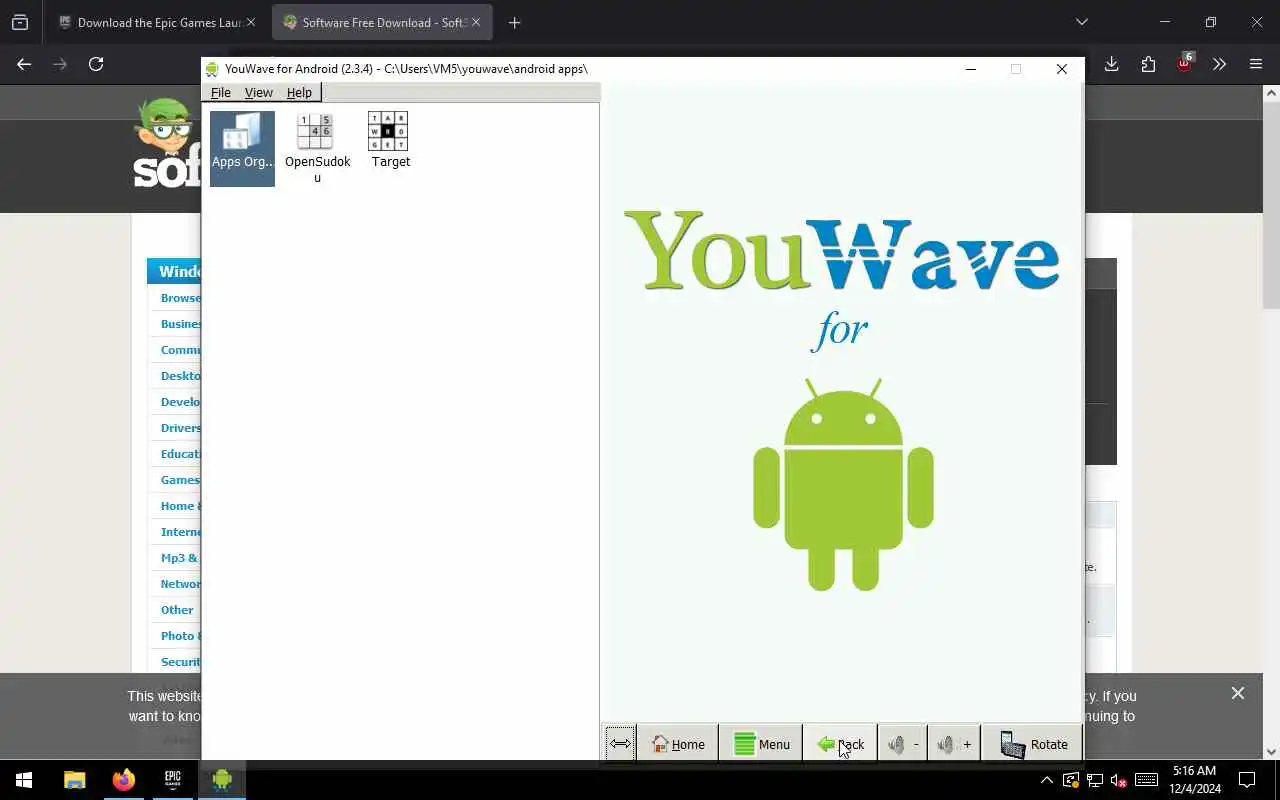Viewport: 1280px width, 800px height.
Task: Open the Help menu in YouWave
Action: coord(299,92)
